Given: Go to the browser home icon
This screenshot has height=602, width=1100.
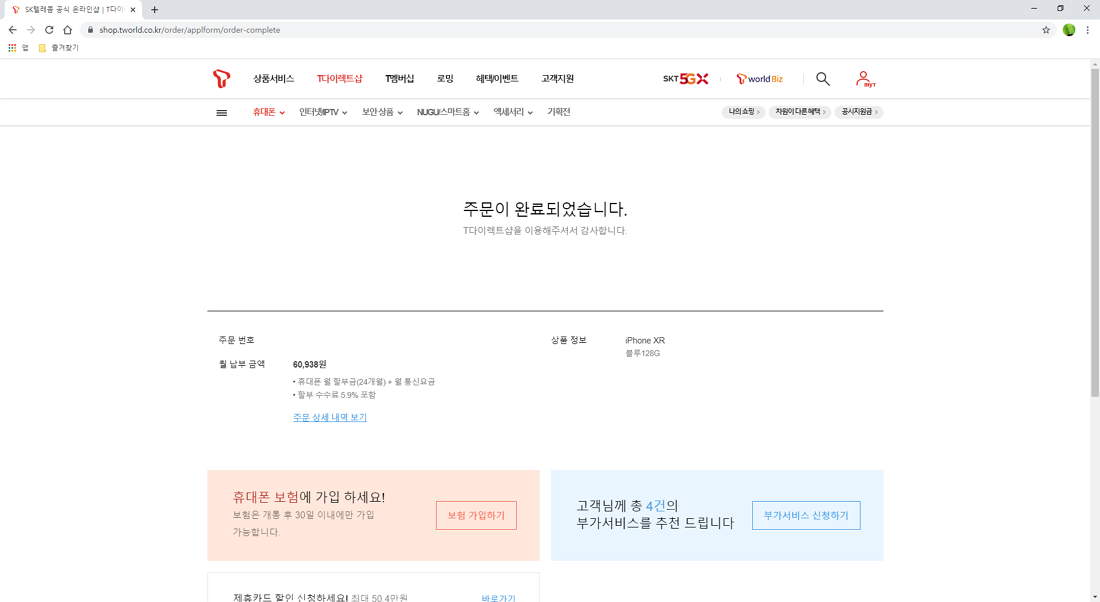Looking at the screenshot, I should click(67, 29).
